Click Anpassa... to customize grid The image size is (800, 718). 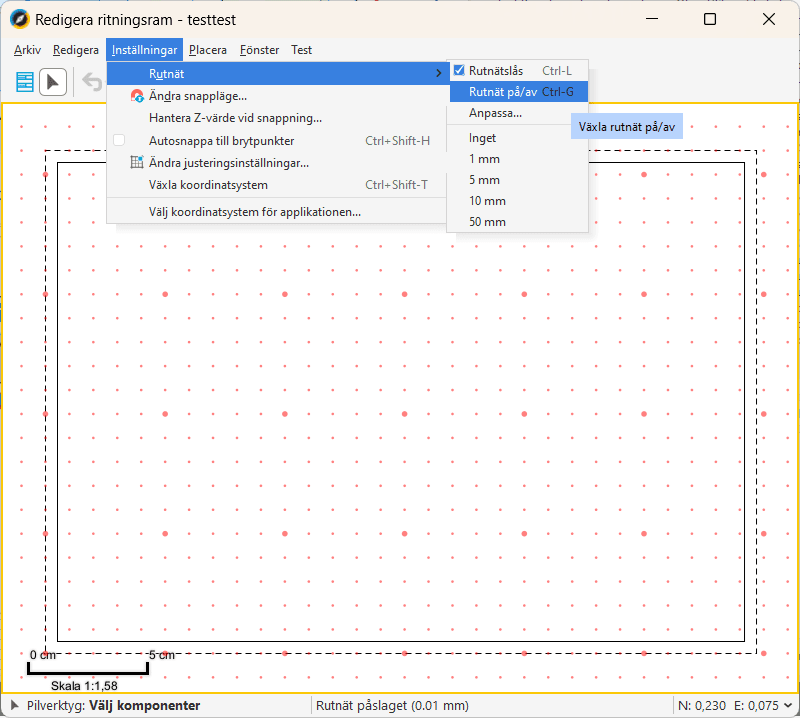point(495,113)
